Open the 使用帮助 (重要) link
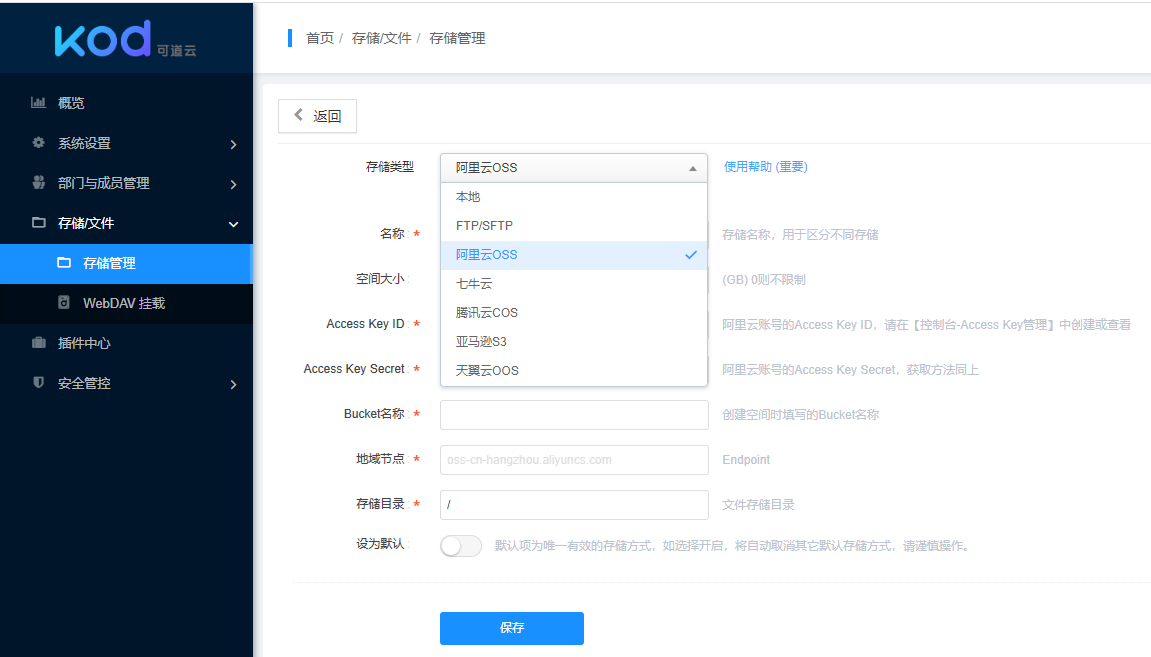Screen dimensions: 1151x657 tap(766, 167)
